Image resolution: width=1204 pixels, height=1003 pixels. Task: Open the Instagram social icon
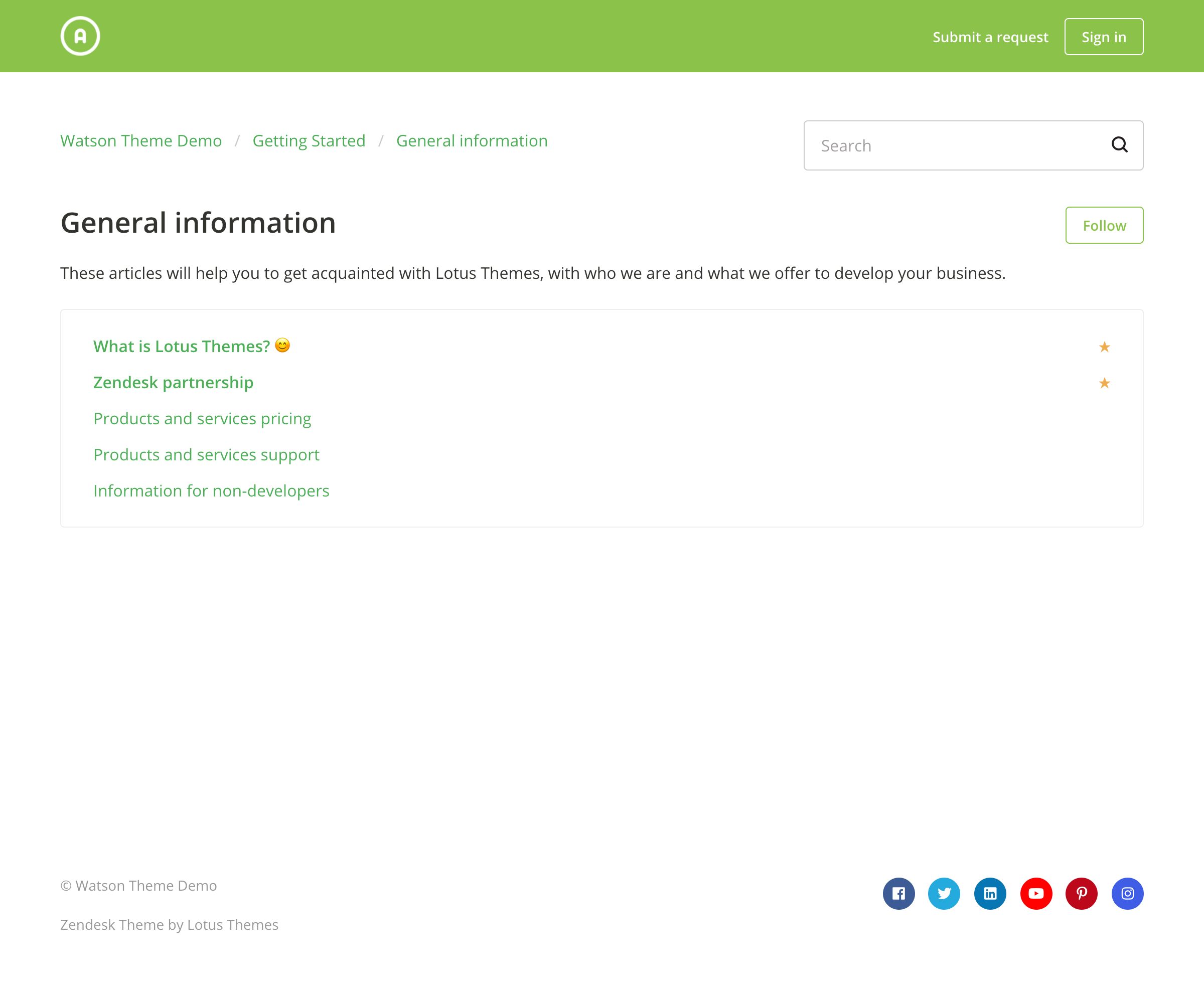coord(1127,893)
